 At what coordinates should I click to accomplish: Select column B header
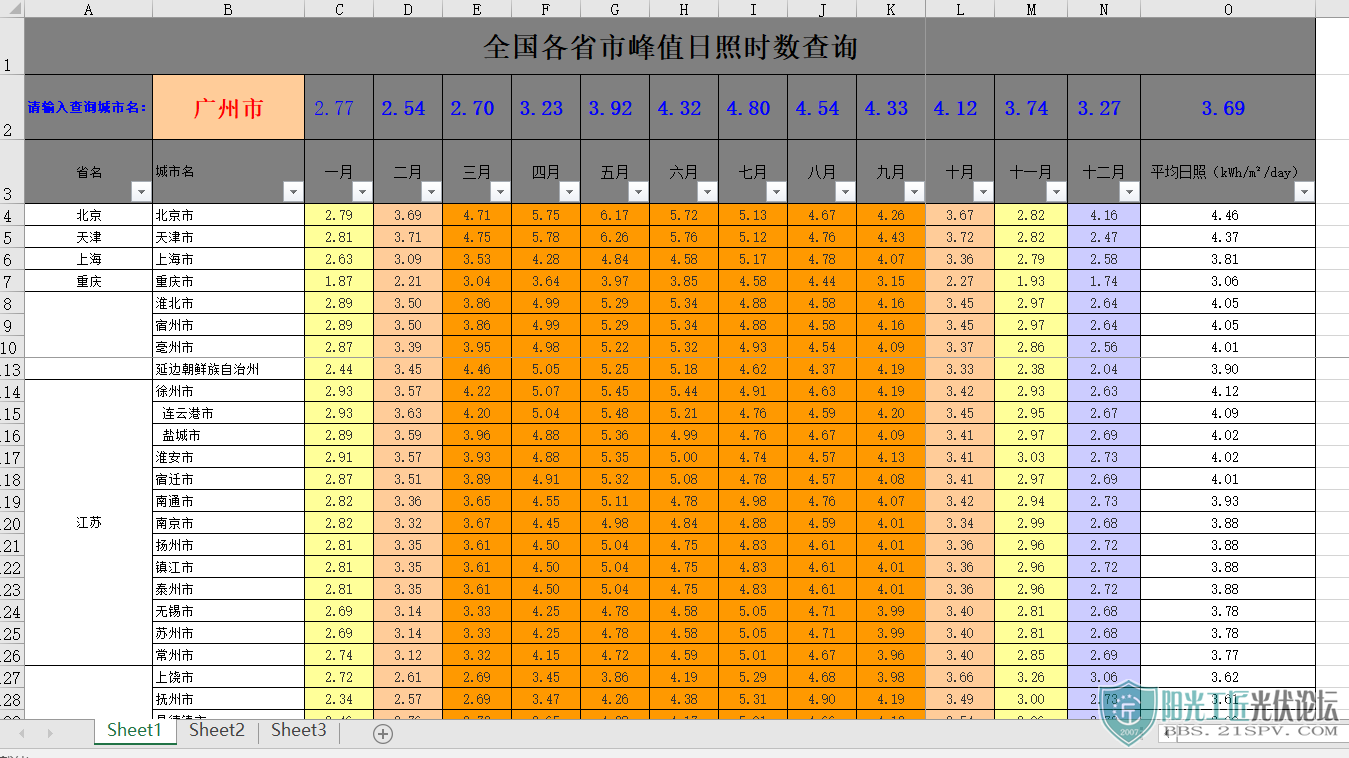(x=228, y=9)
